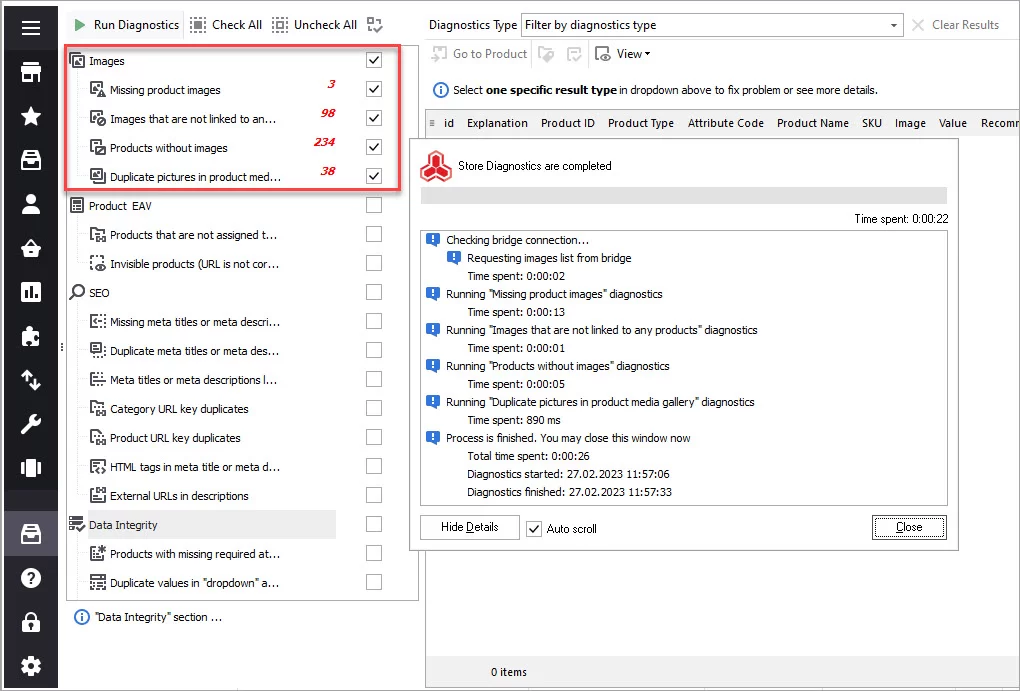Click the Value column header
1020x691 pixels.
tap(953, 123)
